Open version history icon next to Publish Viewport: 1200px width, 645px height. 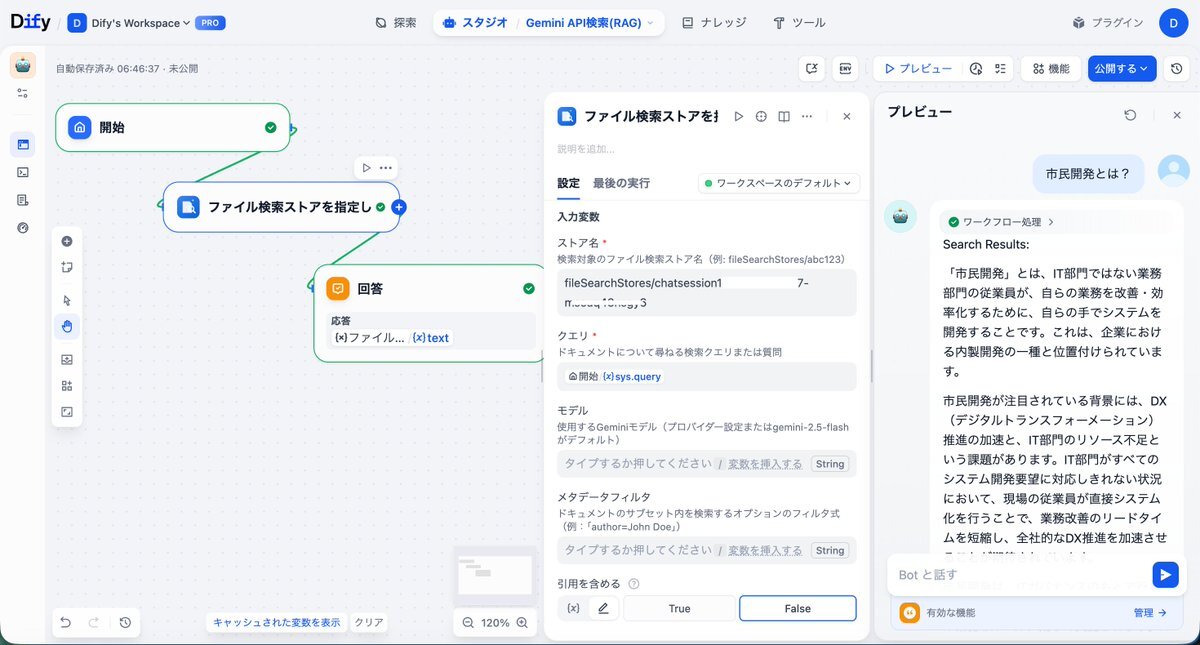[1177, 68]
